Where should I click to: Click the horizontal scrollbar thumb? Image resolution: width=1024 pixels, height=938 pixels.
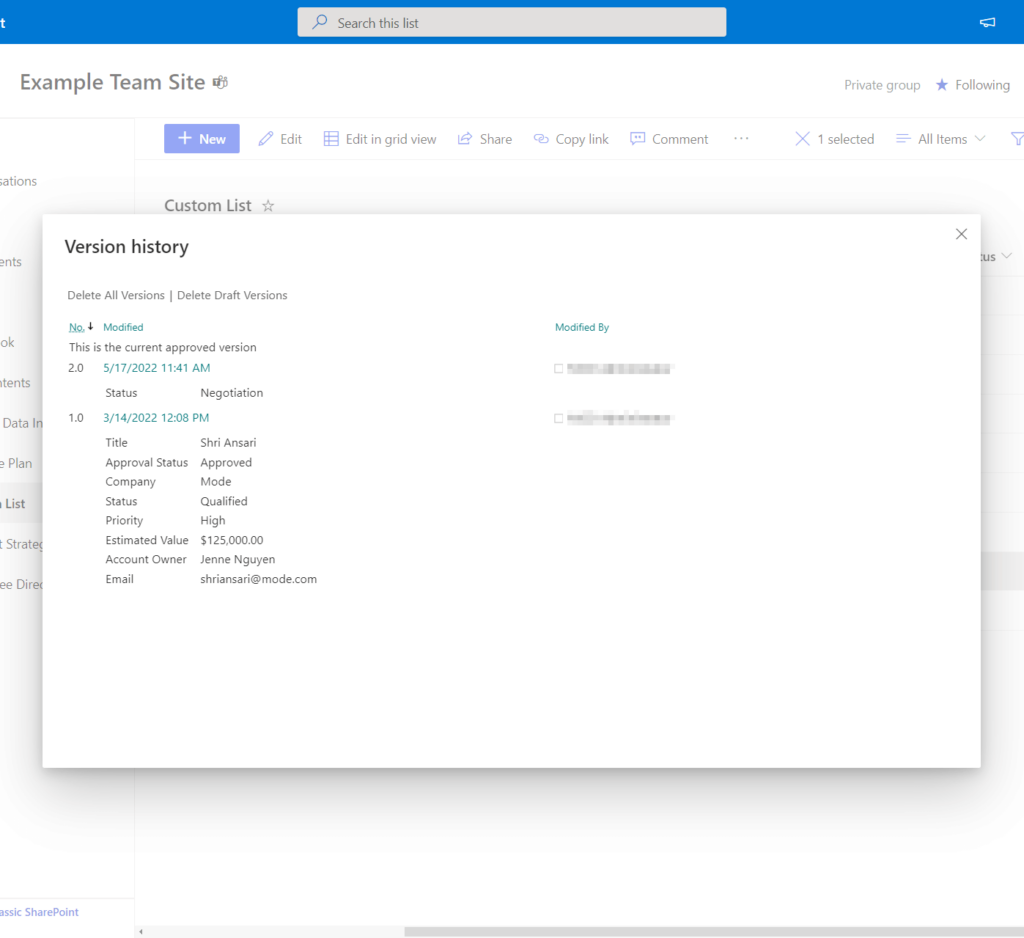(x=714, y=931)
